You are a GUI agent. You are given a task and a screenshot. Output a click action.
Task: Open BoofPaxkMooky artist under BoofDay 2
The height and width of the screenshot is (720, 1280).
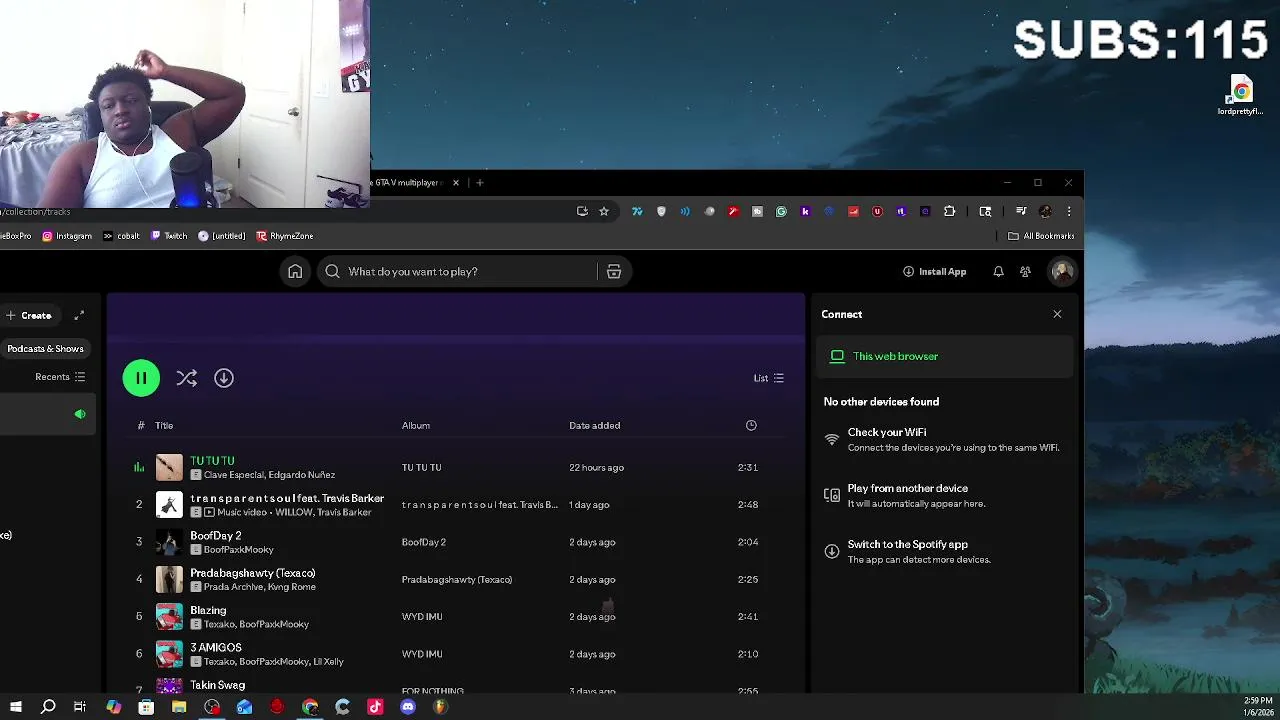tap(239, 550)
